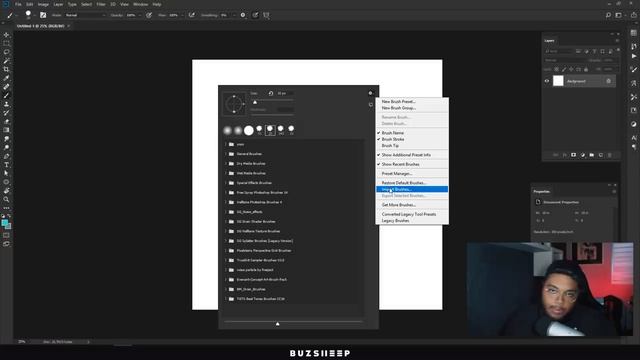Click the airbrush build-up icon
The height and width of the screenshot is (360, 640).
click(x=191, y=15)
